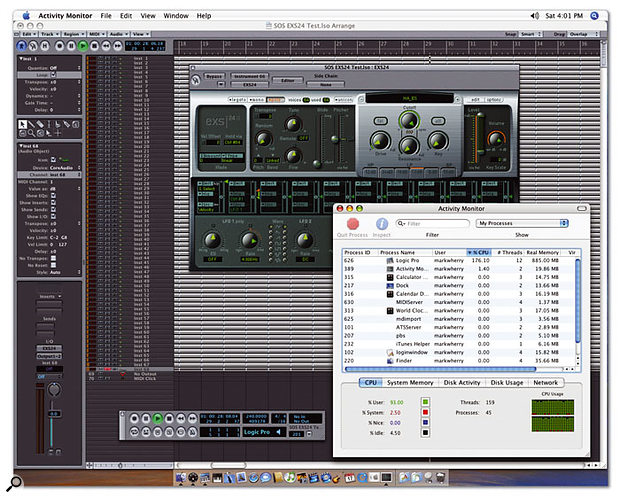Open the Region local menu
This screenshot has width=620, height=498.
(x=73, y=34)
